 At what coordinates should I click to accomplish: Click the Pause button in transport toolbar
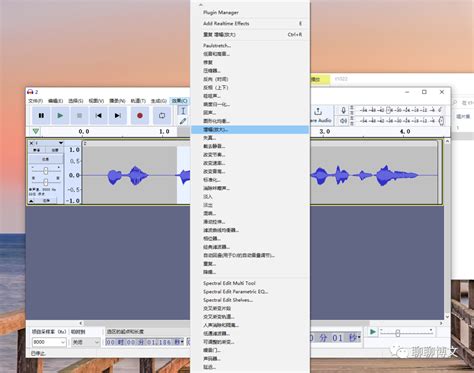[41, 116]
